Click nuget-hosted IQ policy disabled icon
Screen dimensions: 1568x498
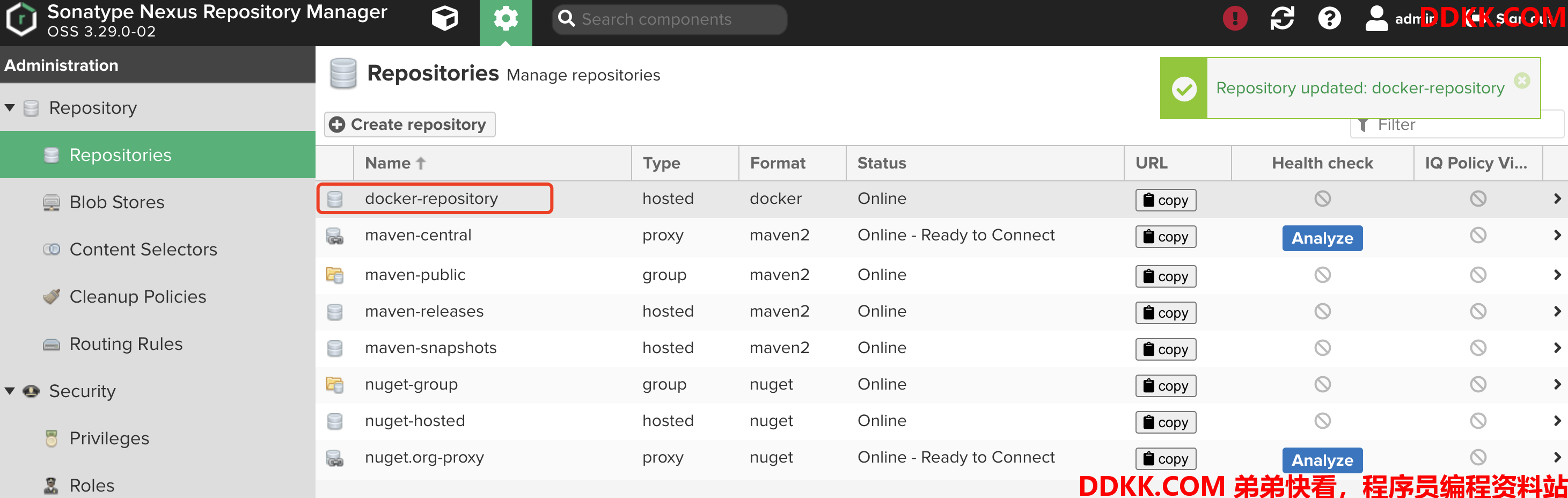(x=1478, y=421)
